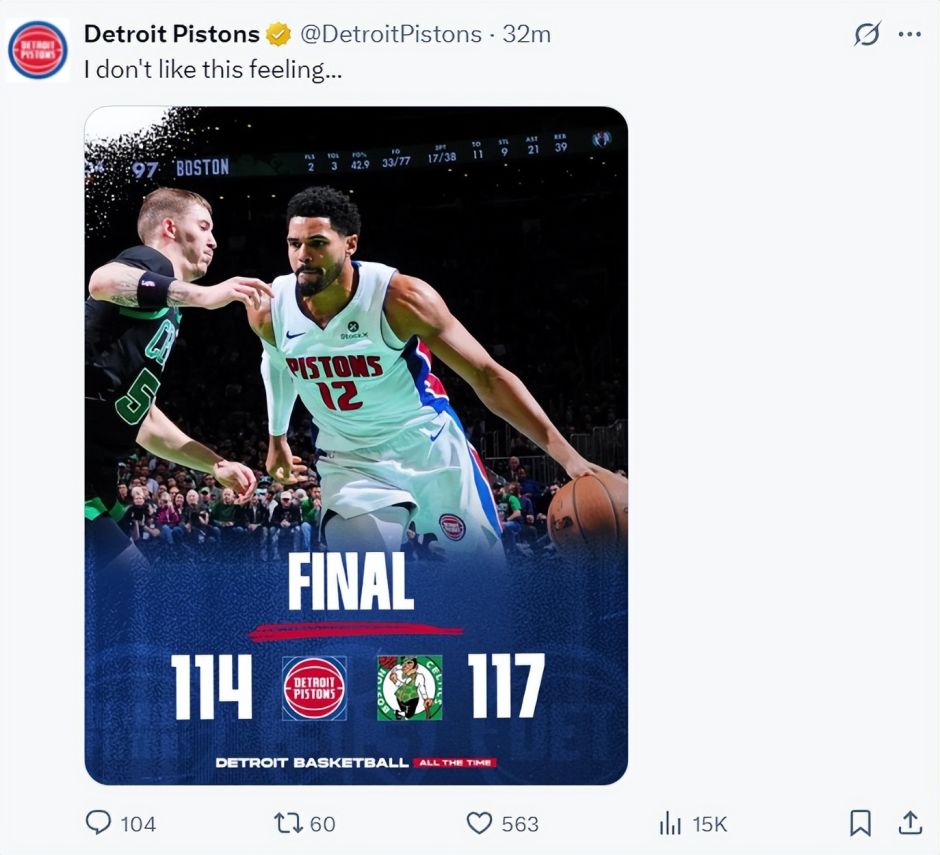Like the post with the heart icon

(481, 823)
